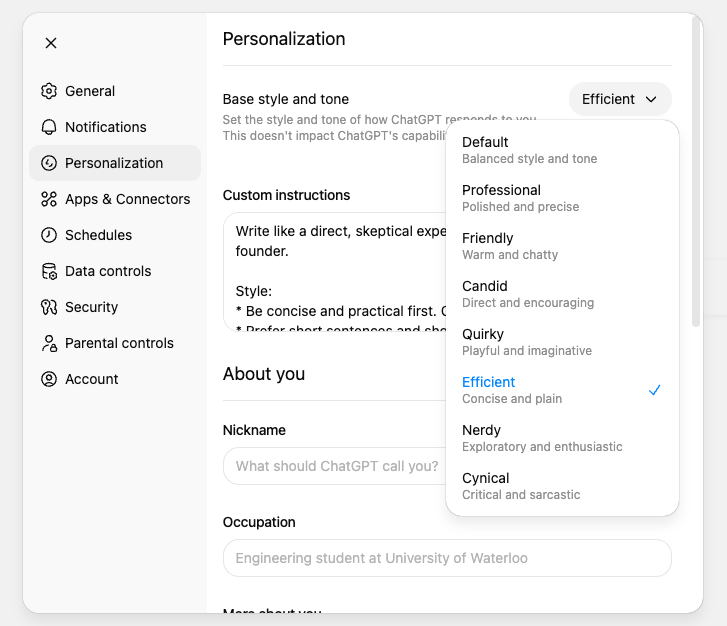Select the Quirky playful option
Image resolution: width=727 pixels, height=626 pixels.
click(x=562, y=342)
